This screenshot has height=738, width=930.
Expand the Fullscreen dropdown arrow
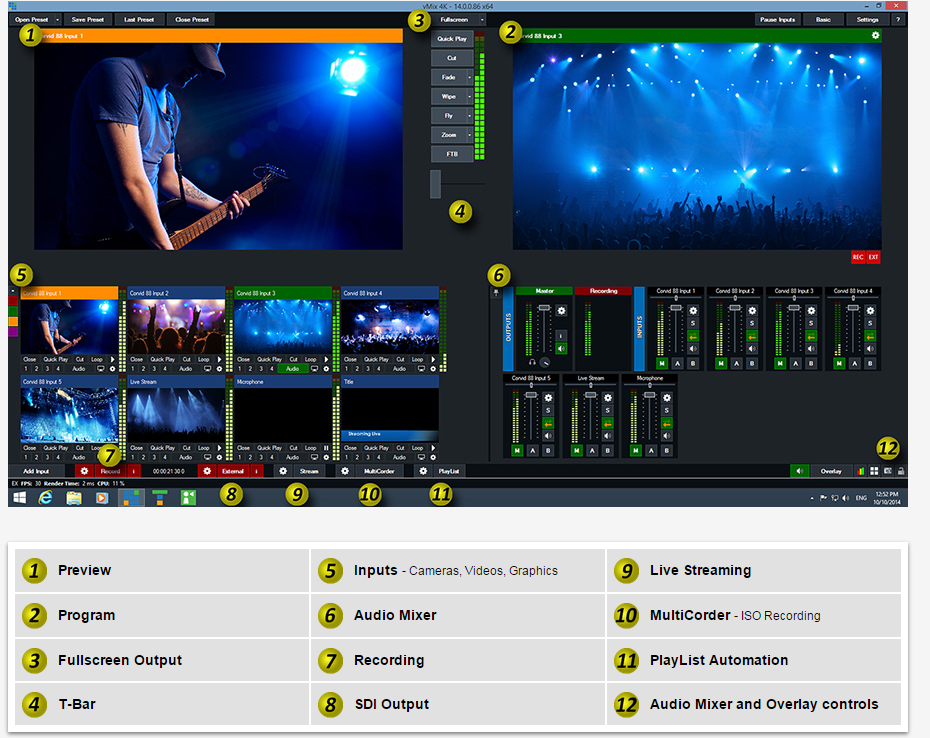coord(482,20)
